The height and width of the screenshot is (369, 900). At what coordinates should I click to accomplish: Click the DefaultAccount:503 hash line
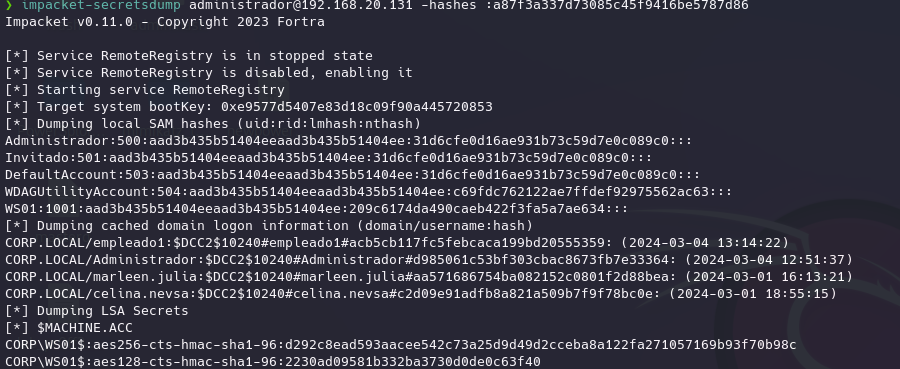pyautogui.click(x=352, y=175)
